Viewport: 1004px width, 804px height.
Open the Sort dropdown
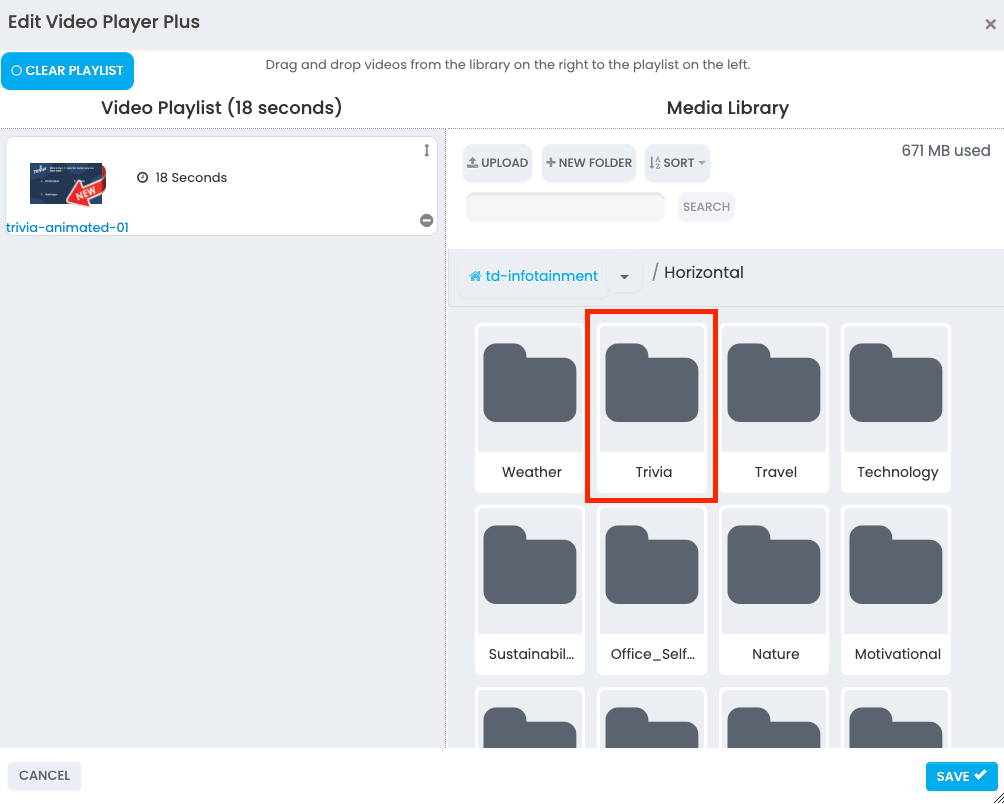(x=677, y=163)
